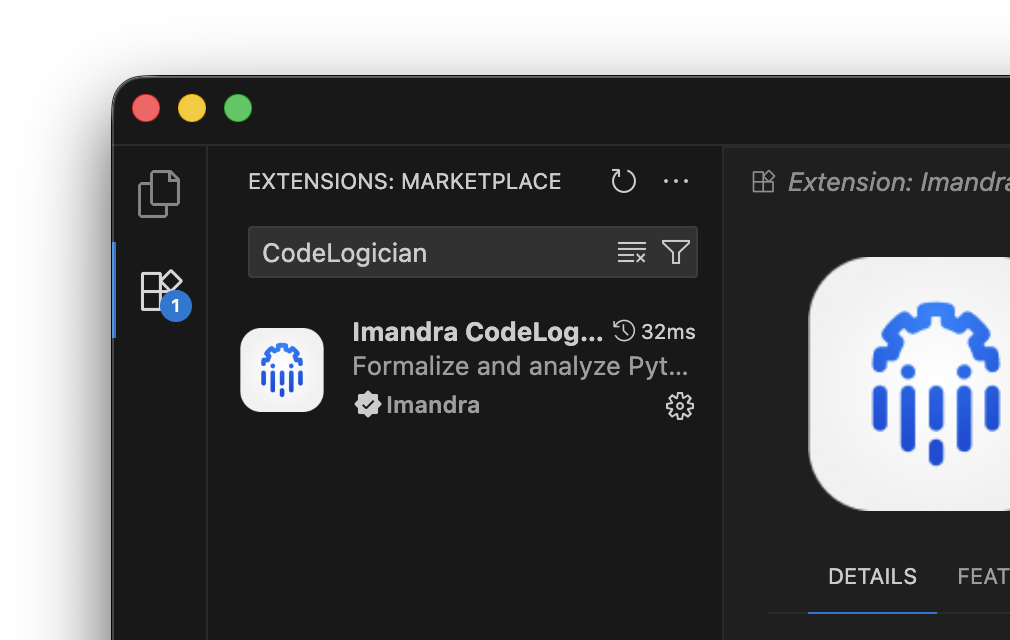Open the Explorer view icon
Image resolution: width=1010 pixels, height=640 pixels.
pos(160,193)
